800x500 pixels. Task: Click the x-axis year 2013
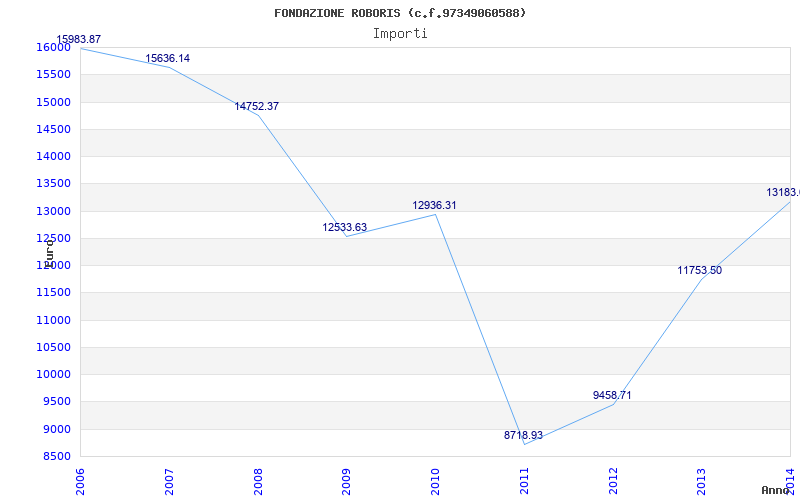[x=702, y=482]
